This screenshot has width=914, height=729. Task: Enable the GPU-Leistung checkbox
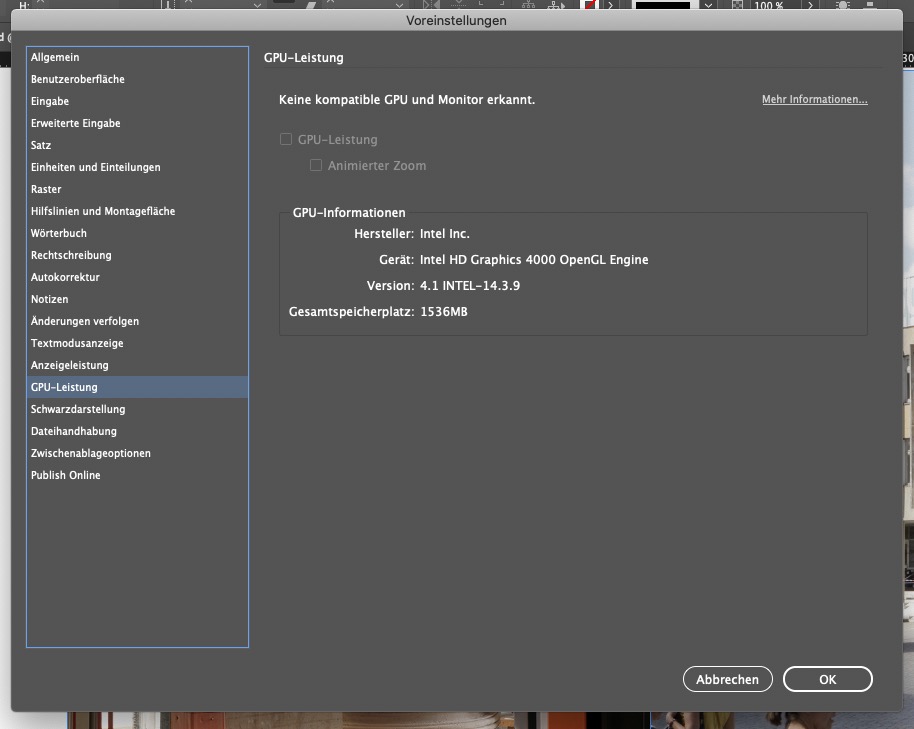coord(286,139)
